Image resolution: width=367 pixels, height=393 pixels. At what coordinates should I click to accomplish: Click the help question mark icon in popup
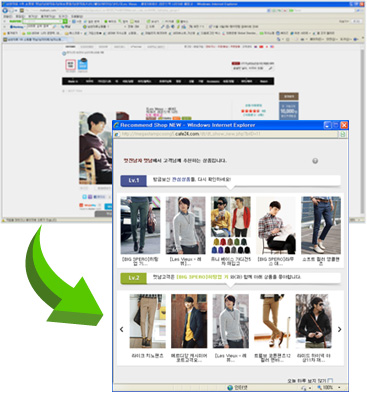click(x=315, y=161)
